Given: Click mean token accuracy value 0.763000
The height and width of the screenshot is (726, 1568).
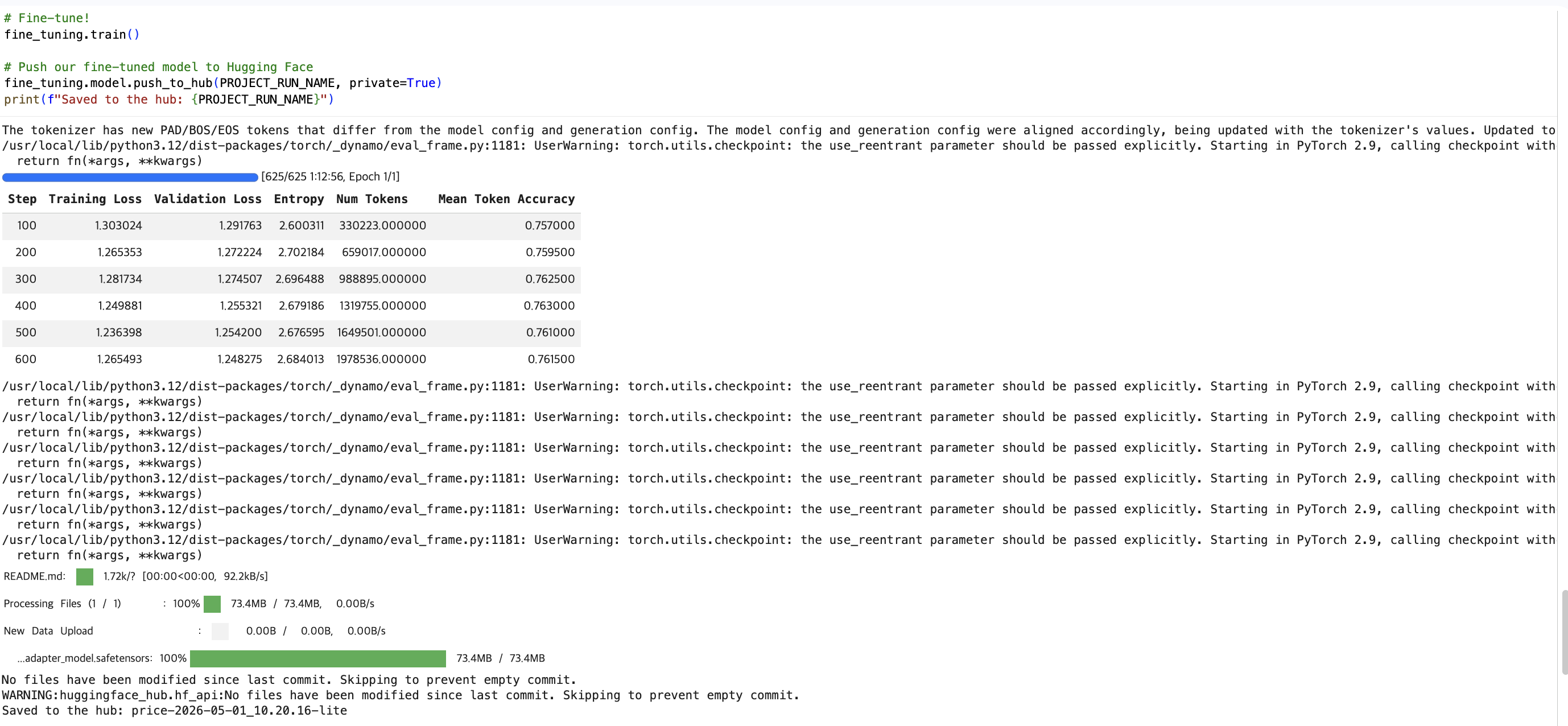Looking at the screenshot, I should (549, 306).
